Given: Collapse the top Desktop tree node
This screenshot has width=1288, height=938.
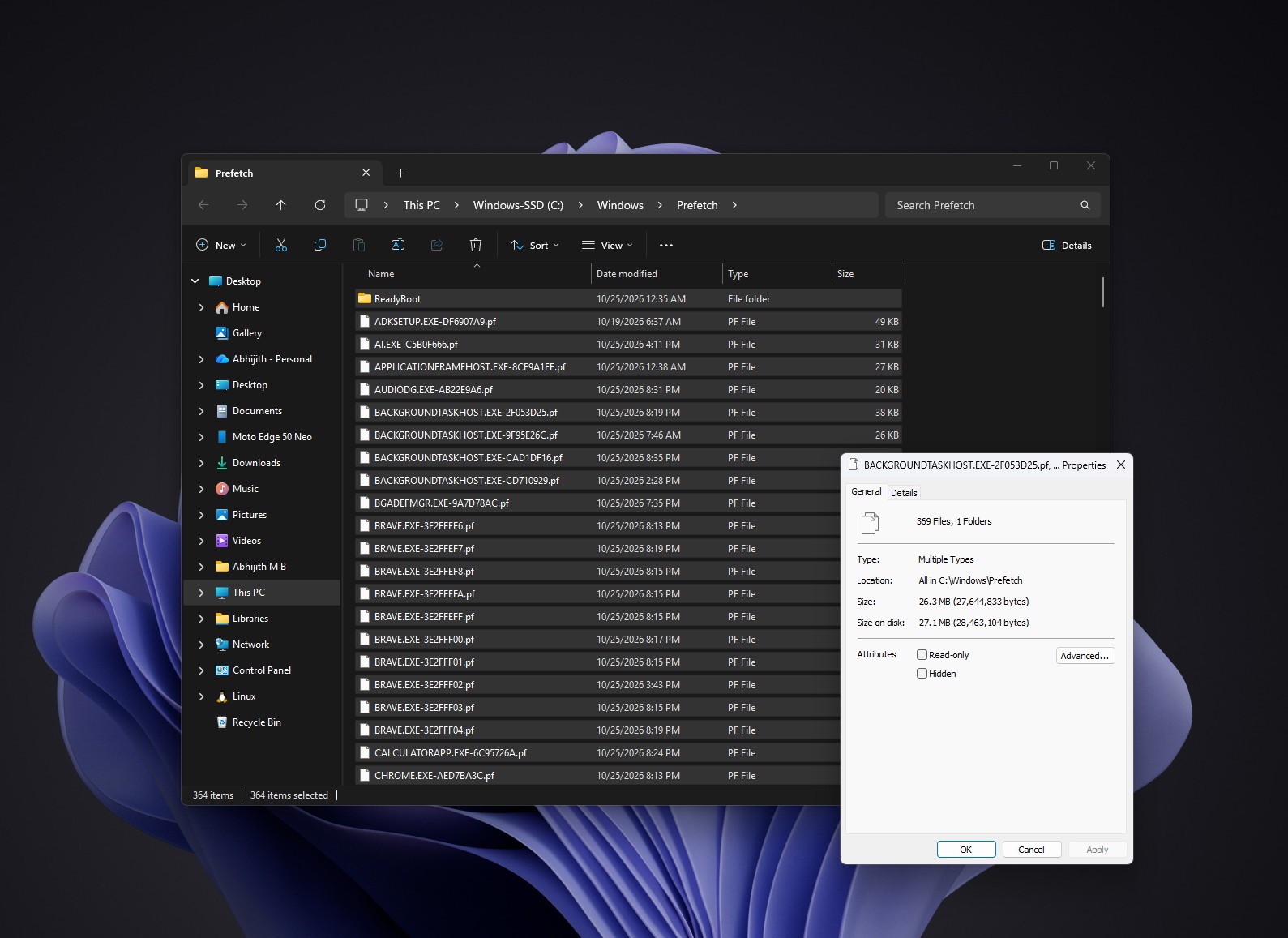Looking at the screenshot, I should [195, 281].
